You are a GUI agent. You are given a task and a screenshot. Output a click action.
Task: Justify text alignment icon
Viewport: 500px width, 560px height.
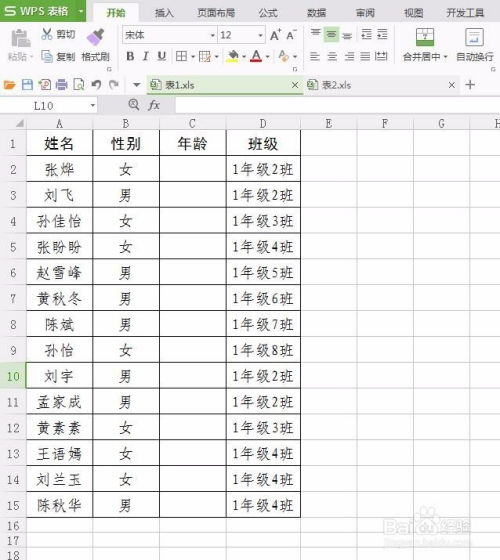click(x=365, y=56)
